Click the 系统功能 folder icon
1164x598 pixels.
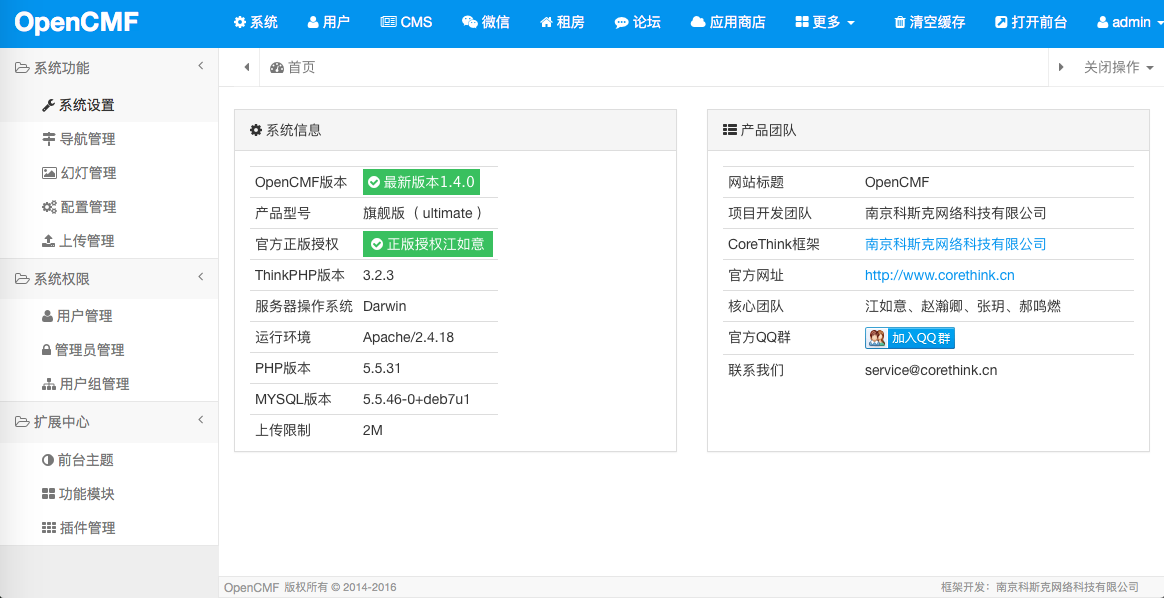click(x=22, y=68)
